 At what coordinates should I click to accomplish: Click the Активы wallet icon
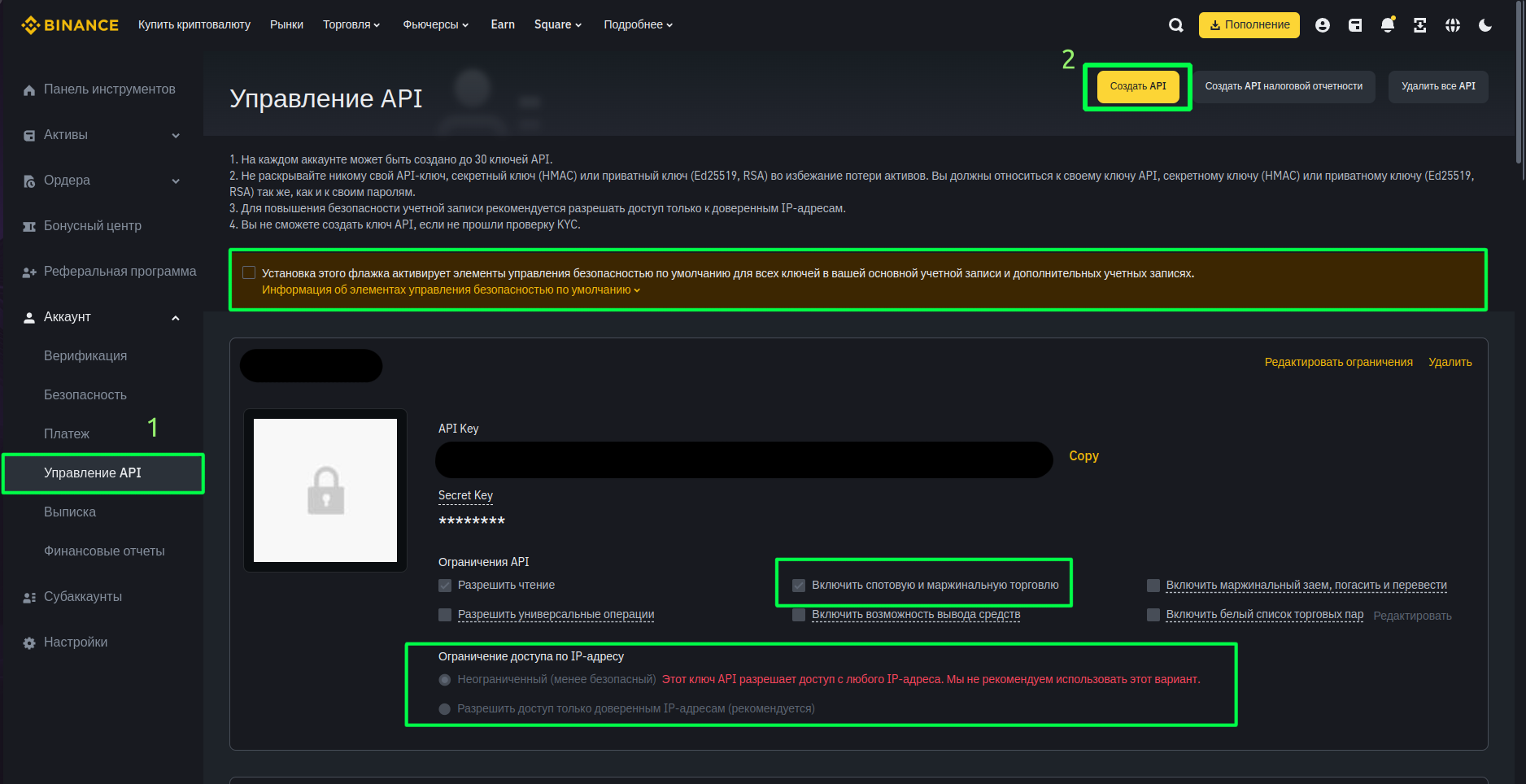[29, 136]
